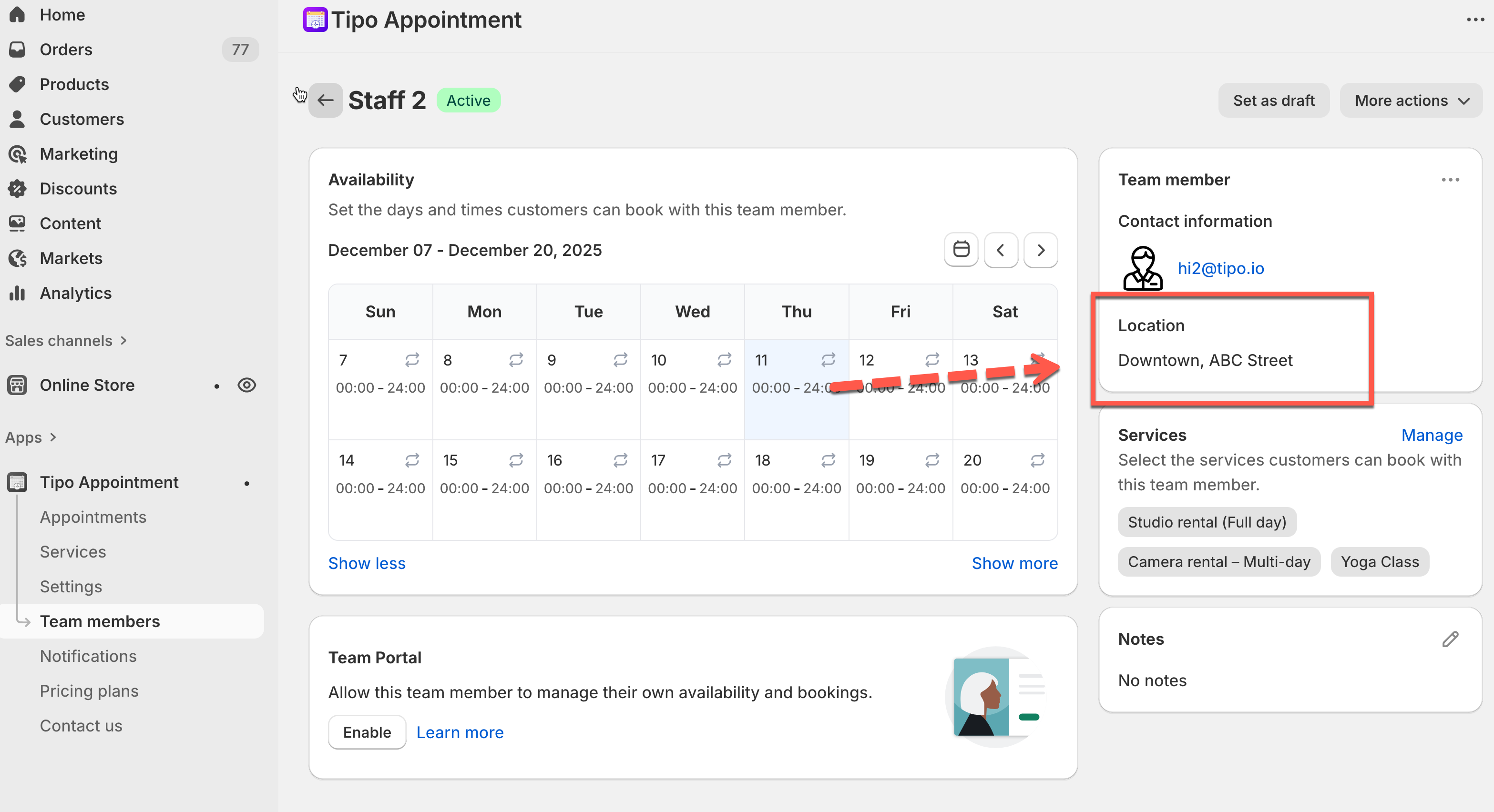Click the recurring icon on December 18

[828, 460]
